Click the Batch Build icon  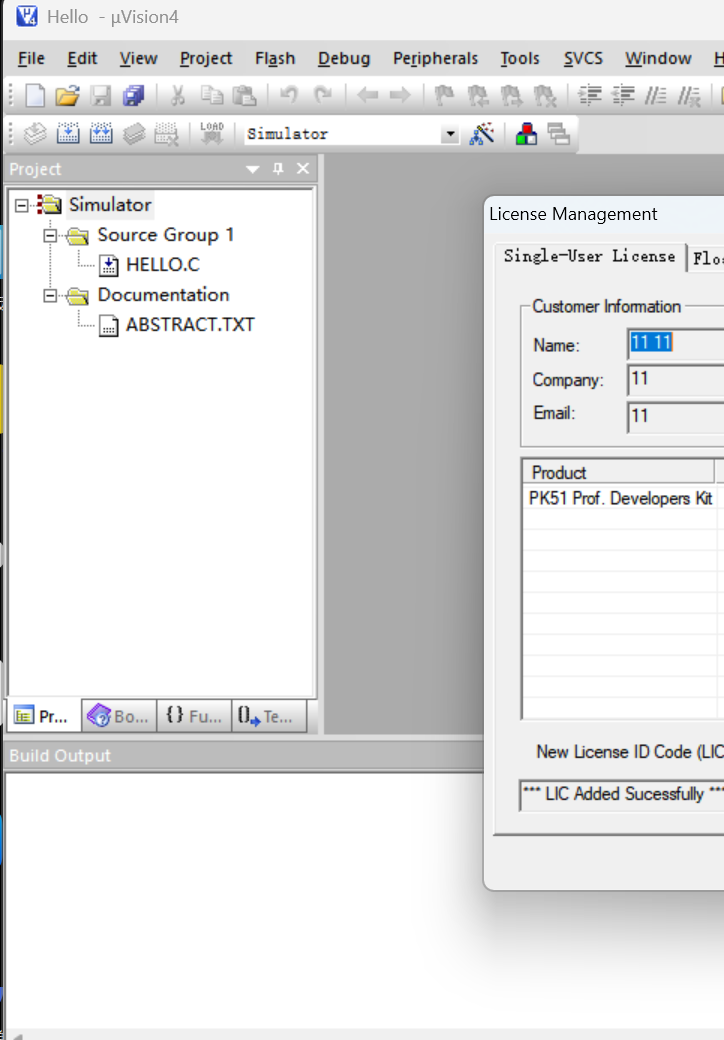(134, 134)
